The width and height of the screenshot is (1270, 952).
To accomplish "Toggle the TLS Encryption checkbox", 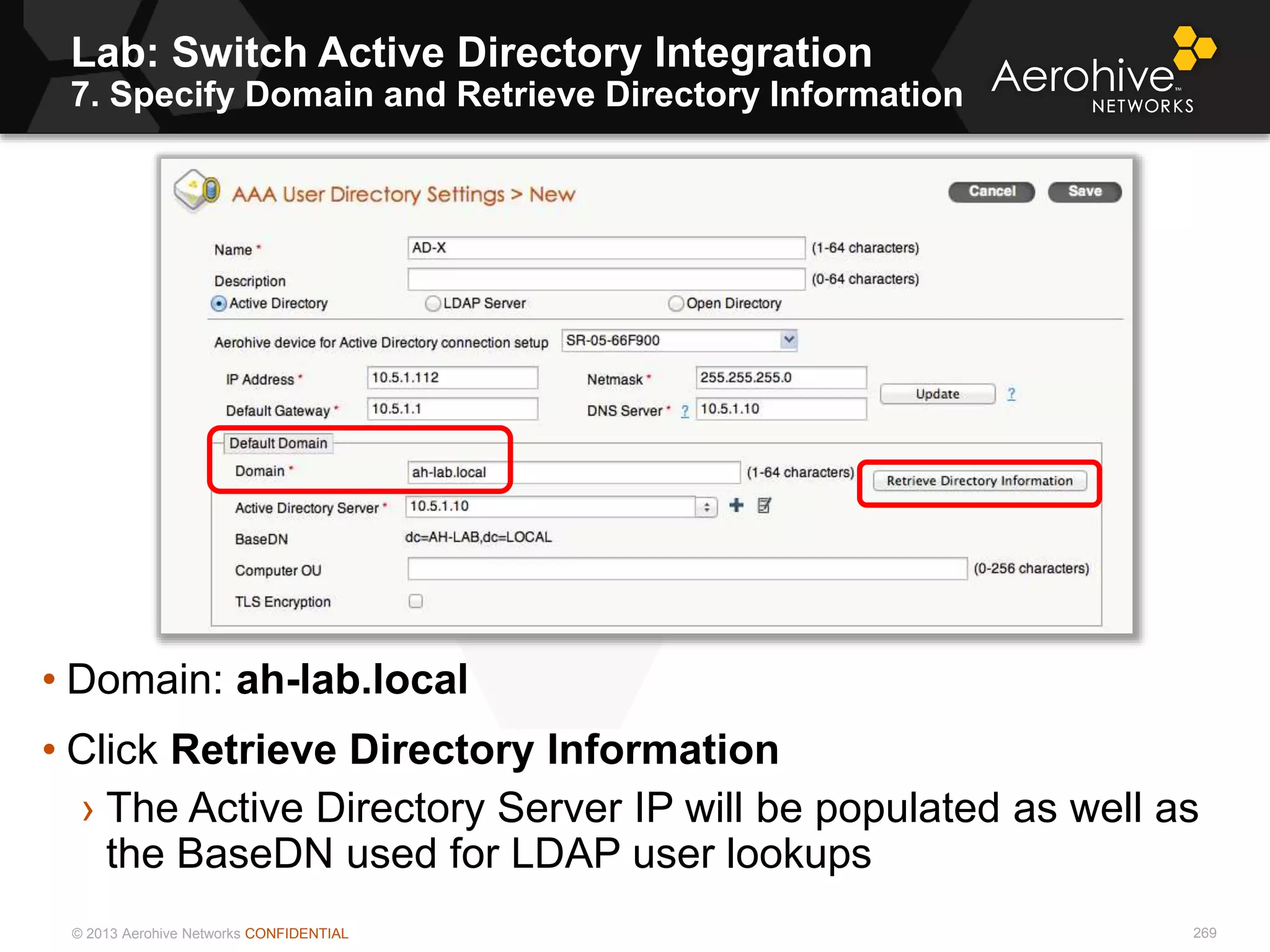I will (x=415, y=601).
